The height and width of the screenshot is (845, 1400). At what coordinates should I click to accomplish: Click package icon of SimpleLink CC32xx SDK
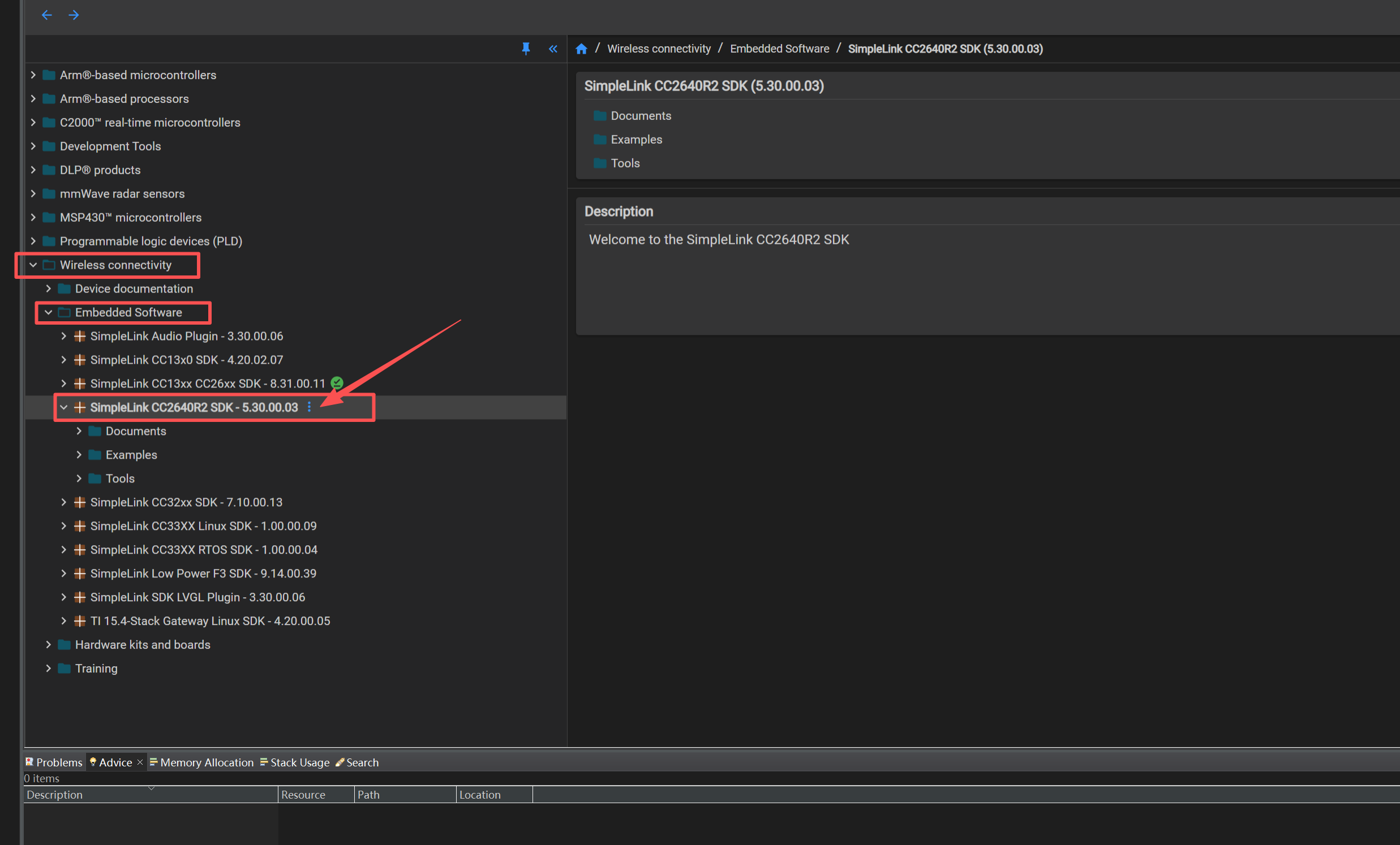(x=80, y=503)
